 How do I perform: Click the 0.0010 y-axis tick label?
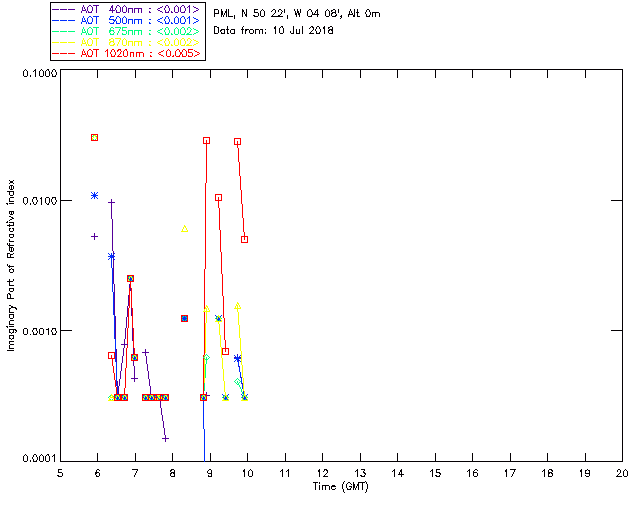(40, 331)
